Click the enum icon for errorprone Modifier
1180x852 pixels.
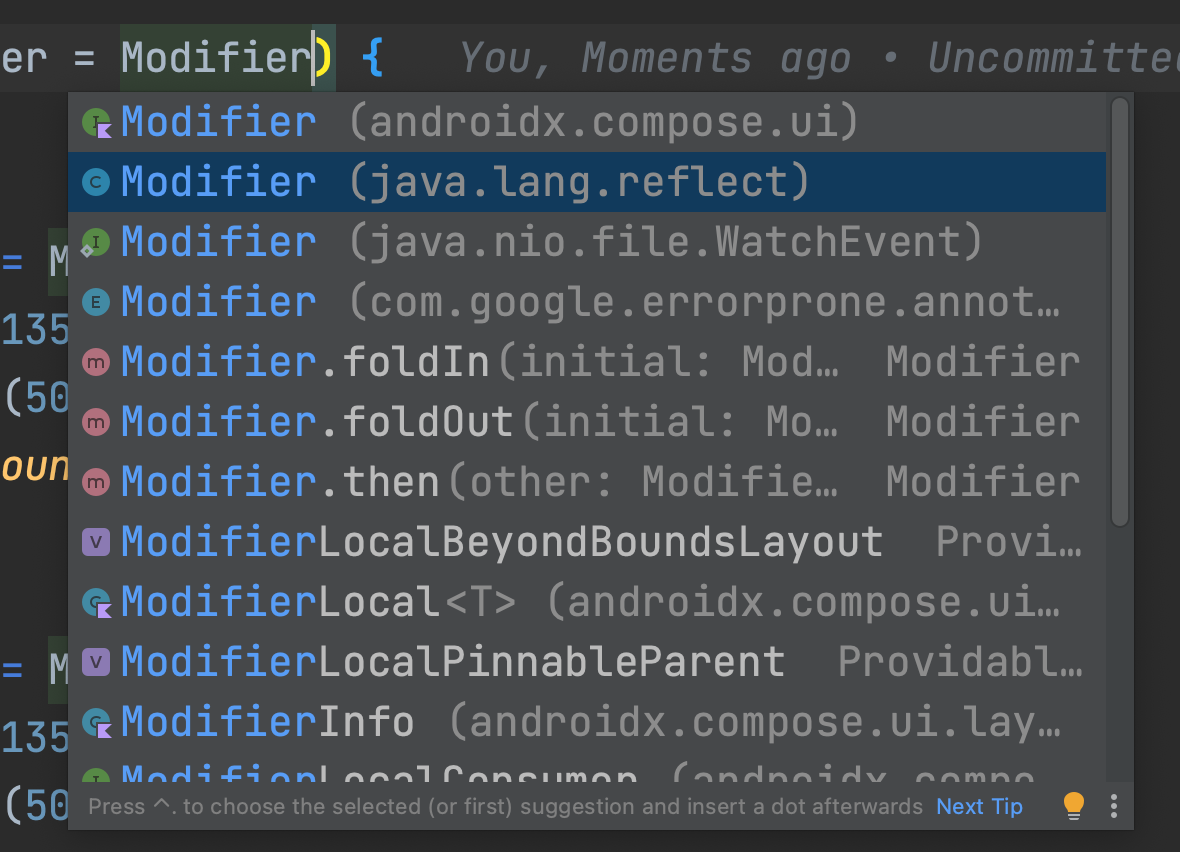[96, 303]
